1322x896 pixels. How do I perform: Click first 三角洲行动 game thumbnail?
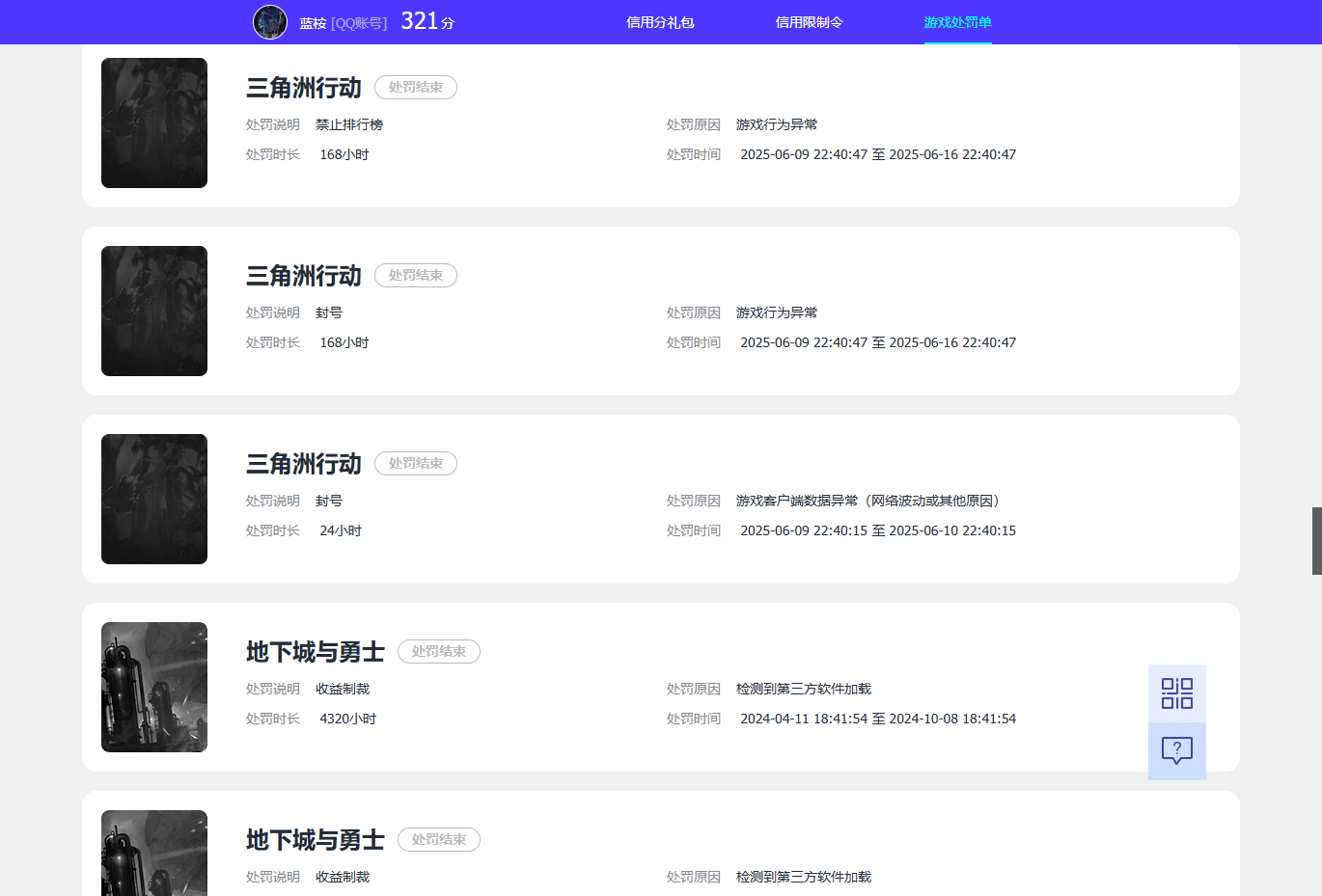[x=154, y=122]
